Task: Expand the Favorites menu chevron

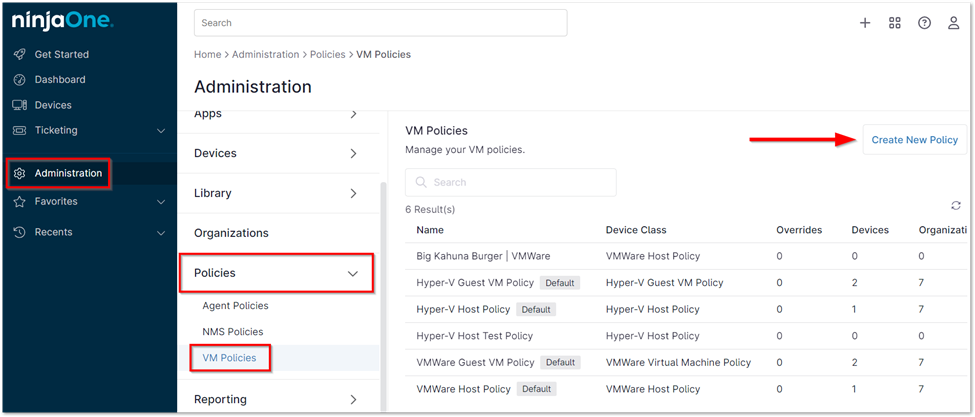Action: click(161, 202)
